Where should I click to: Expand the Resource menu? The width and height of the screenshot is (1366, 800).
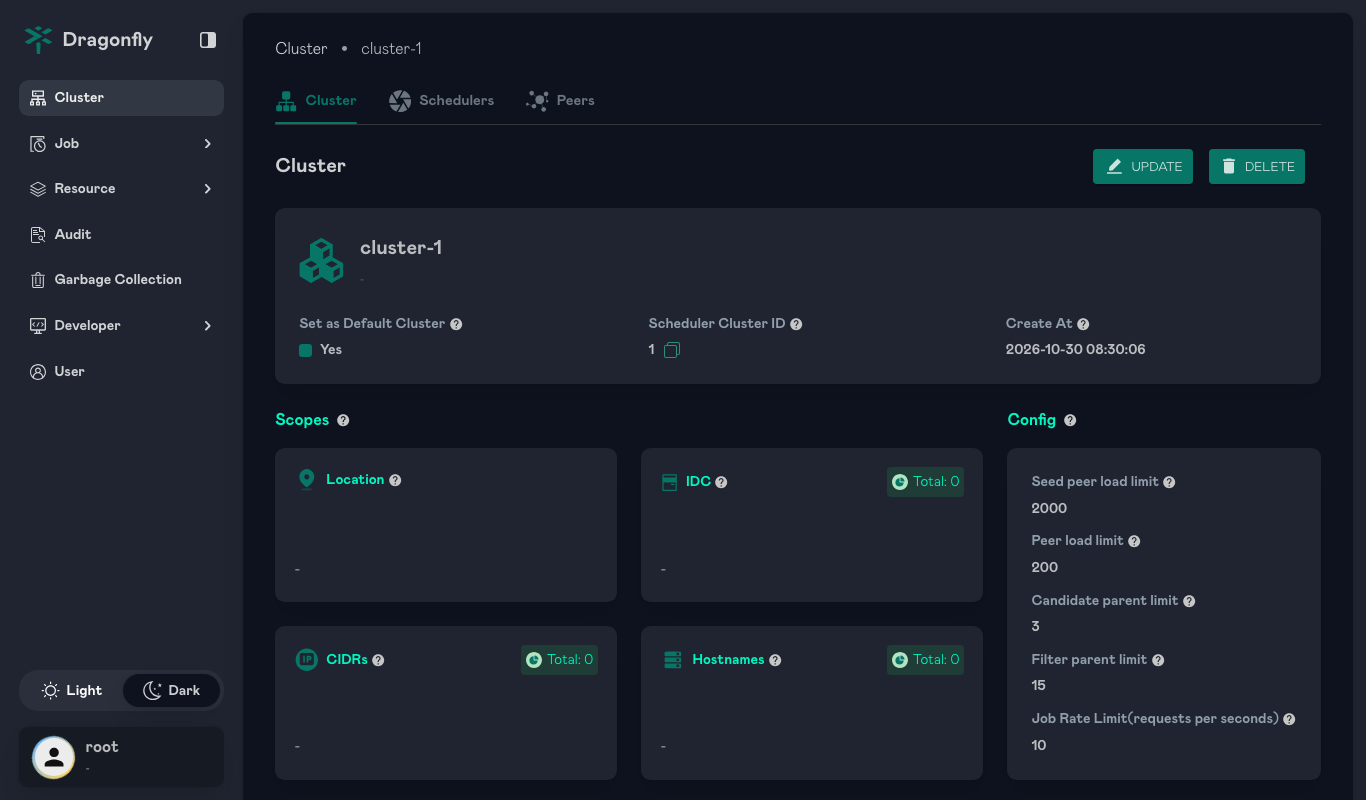[121, 189]
